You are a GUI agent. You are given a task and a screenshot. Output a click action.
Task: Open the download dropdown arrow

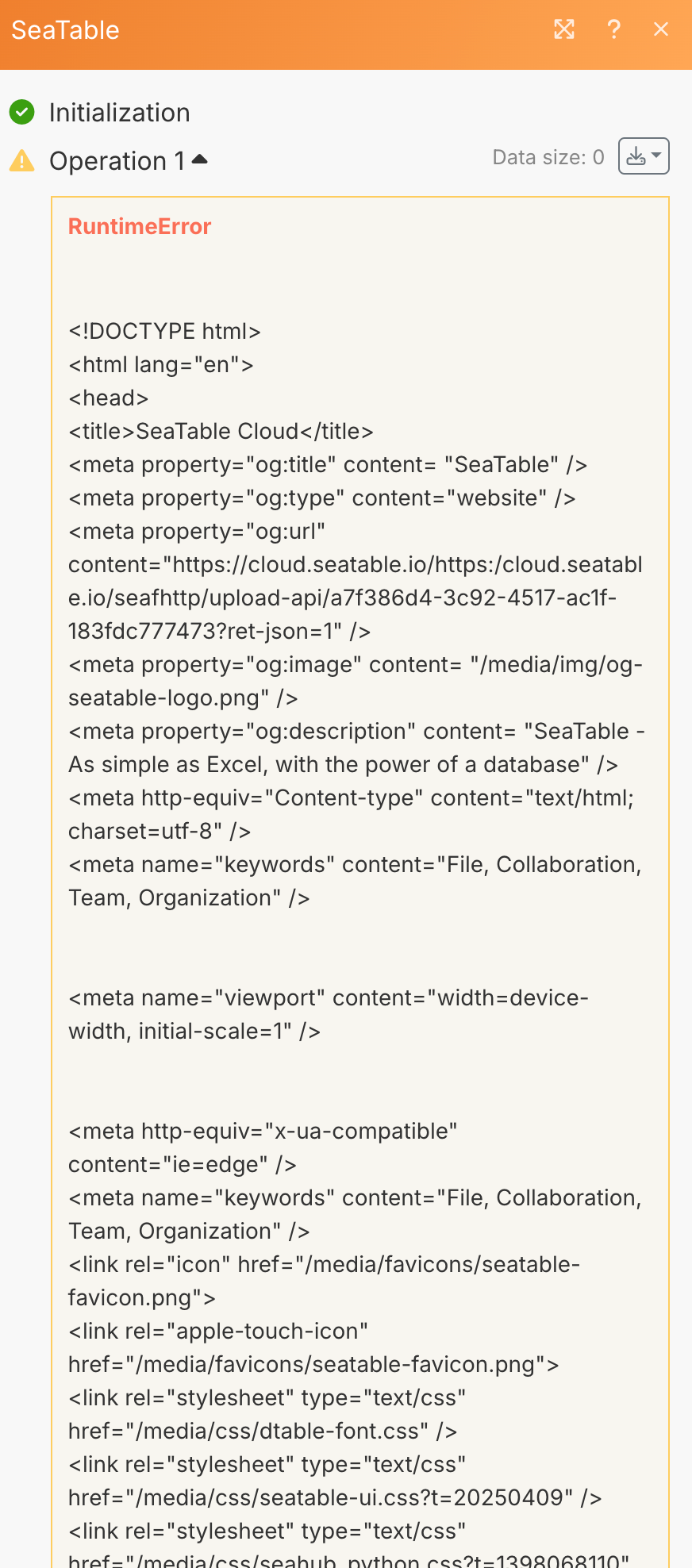tap(656, 156)
